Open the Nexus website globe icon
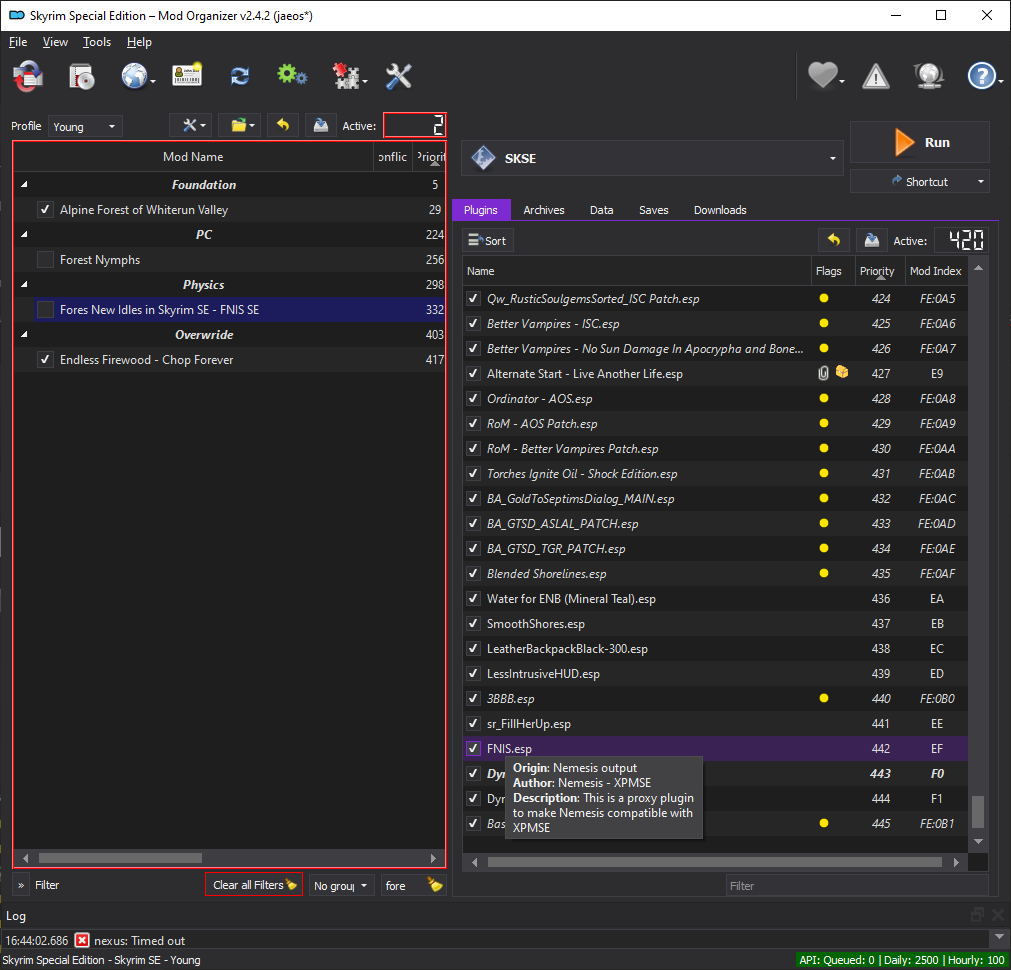1011x970 pixels. (134, 76)
